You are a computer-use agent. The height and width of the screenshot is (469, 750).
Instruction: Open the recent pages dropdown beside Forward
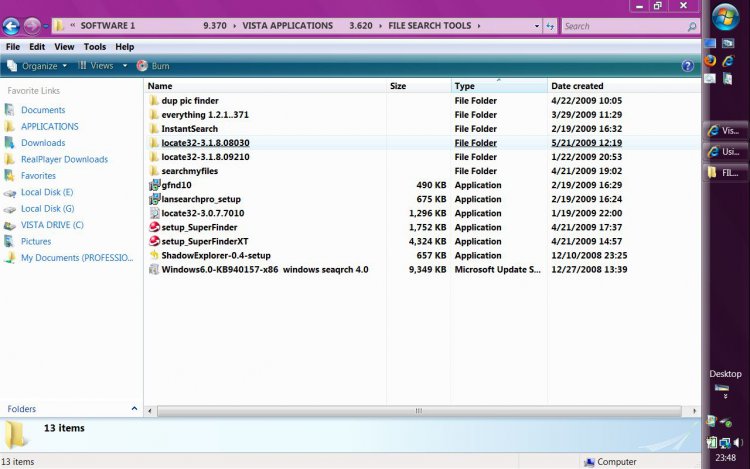click(x=45, y=26)
